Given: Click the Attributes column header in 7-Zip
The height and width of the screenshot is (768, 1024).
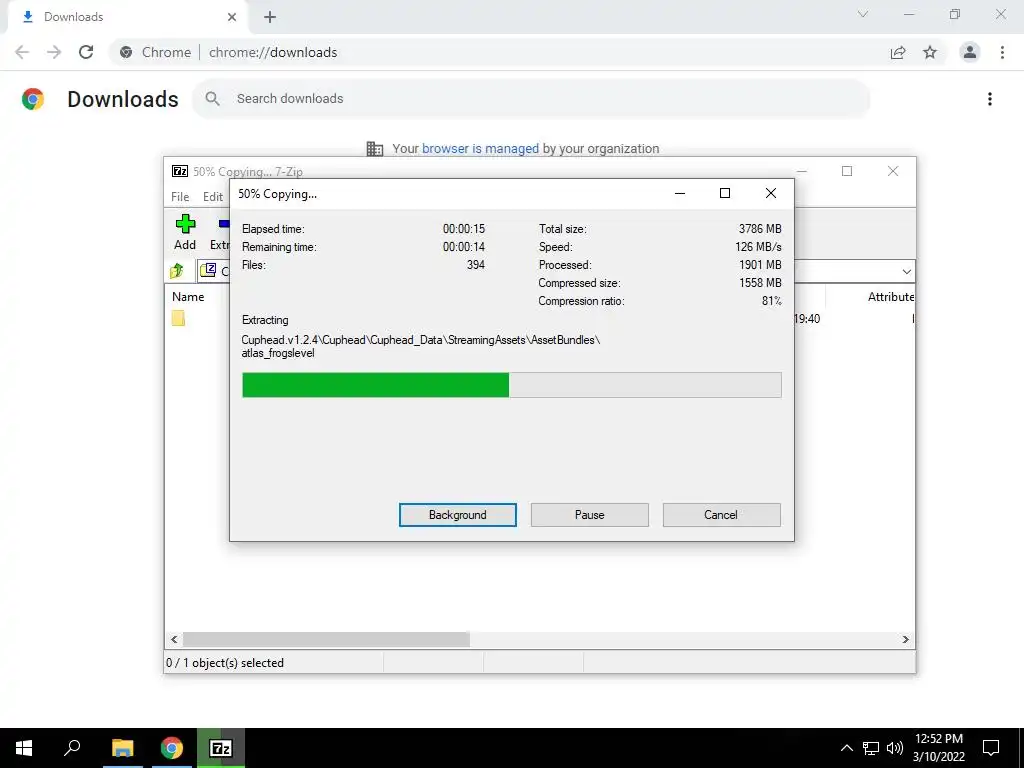Looking at the screenshot, I should pos(891,296).
